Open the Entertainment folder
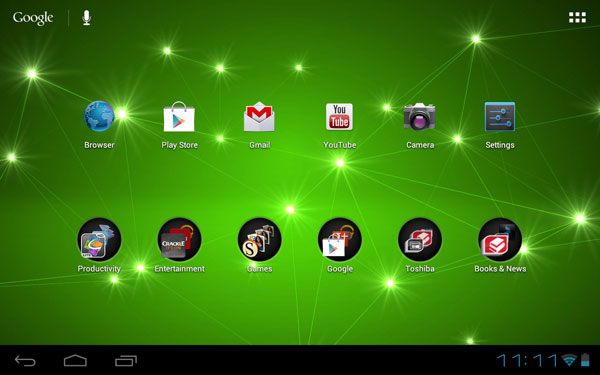 179,240
